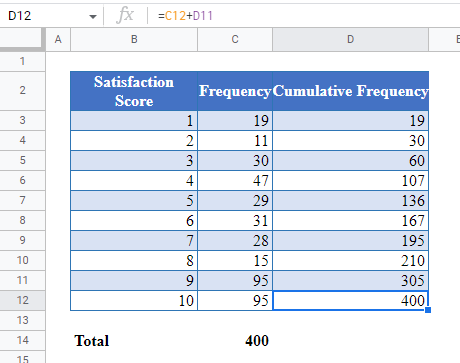Select row 12 header
This screenshot has height=363, width=460.
pyautogui.click(x=22, y=300)
